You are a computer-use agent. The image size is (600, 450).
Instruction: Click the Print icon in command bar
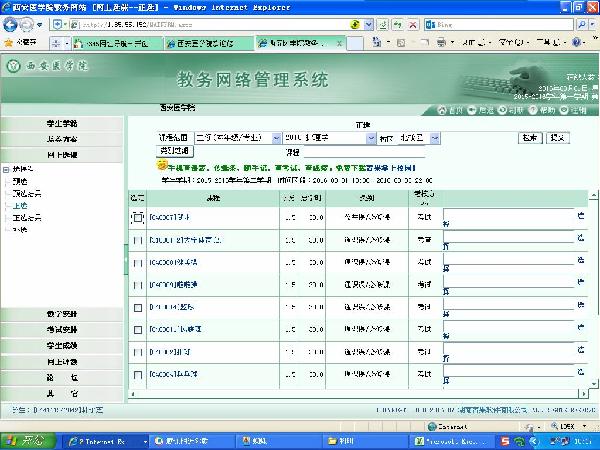pyautogui.click(x=441, y=42)
